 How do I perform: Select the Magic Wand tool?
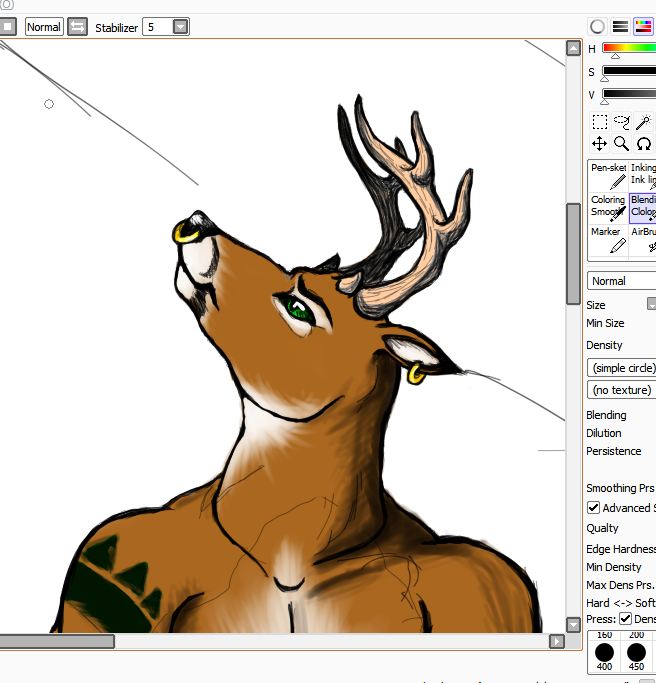(644, 122)
